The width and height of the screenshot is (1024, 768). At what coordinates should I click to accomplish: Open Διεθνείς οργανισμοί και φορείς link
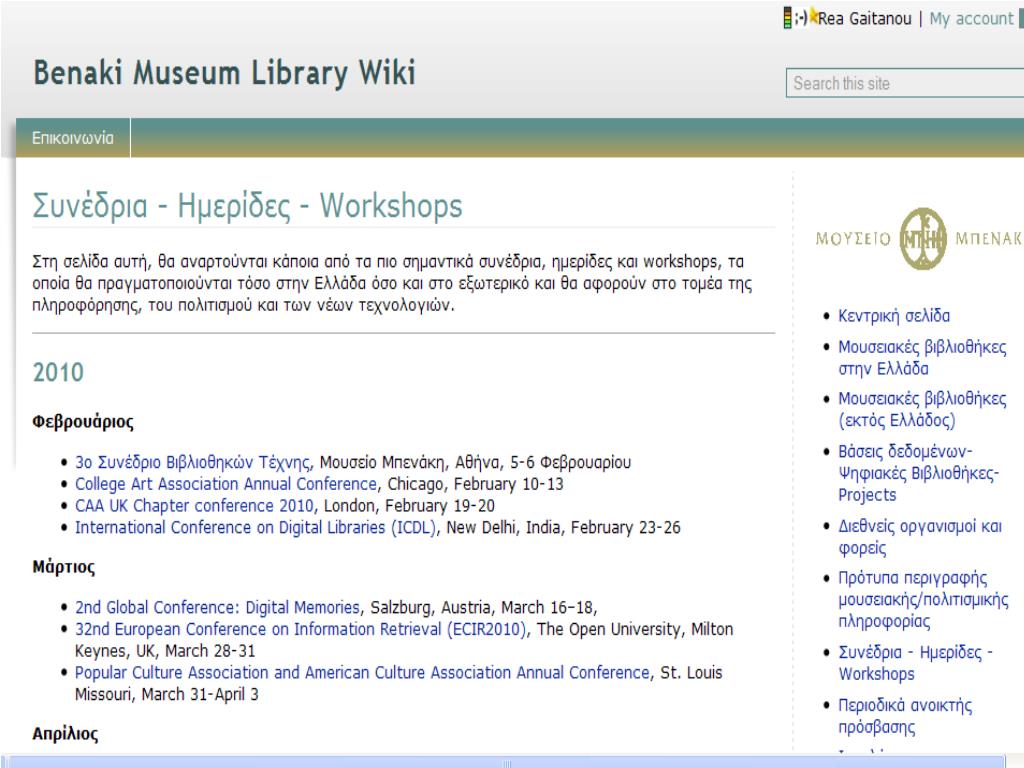(920, 537)
